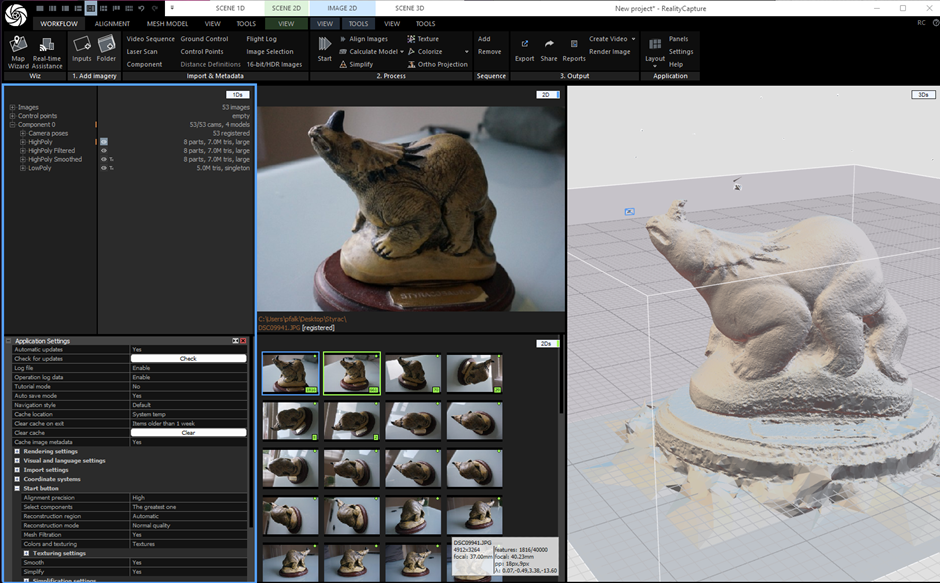Open the Calculate Model dropdown
This screenshot has height=583, width=940.
point(403,52)
